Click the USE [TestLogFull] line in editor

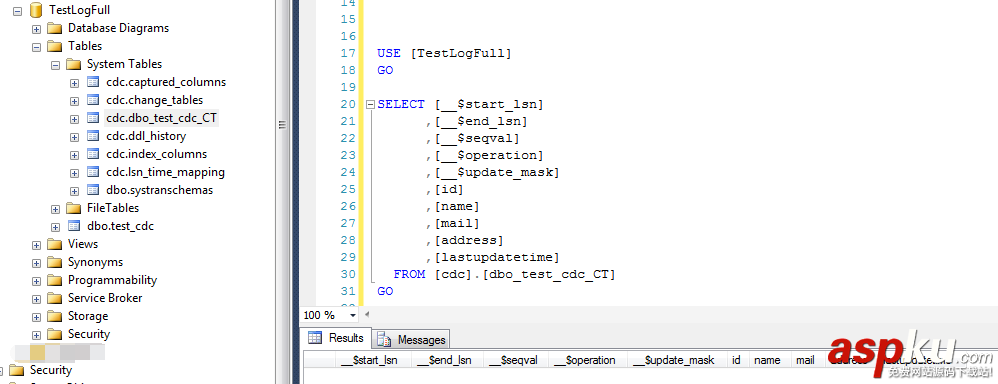click(x=444, y=53)
